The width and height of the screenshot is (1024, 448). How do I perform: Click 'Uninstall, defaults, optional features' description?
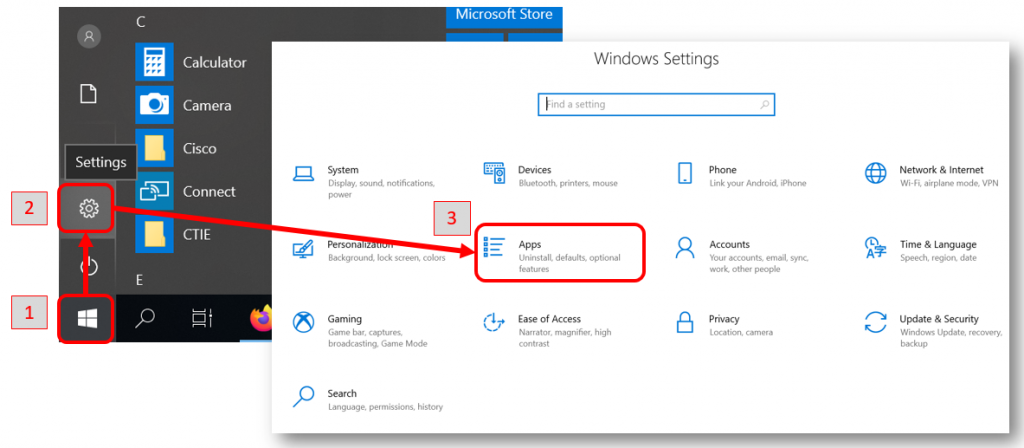click(x=569, y=263)
